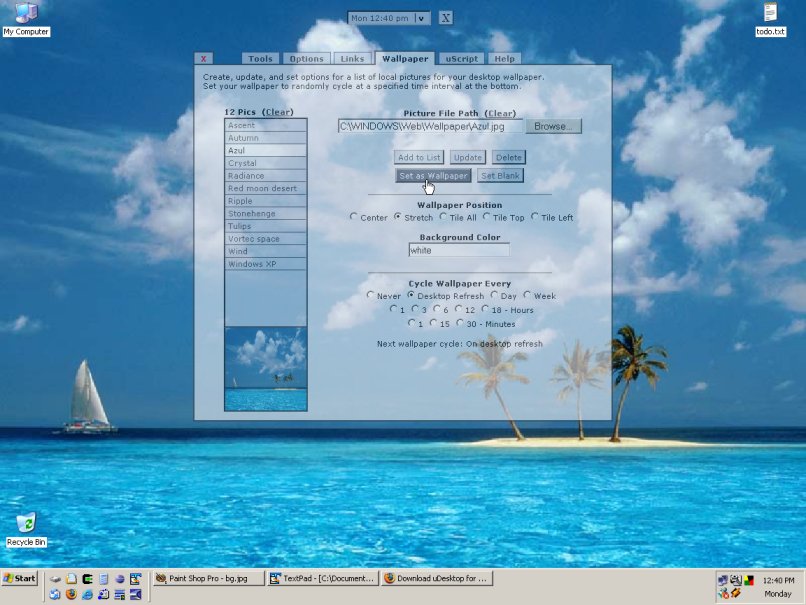
Task: Switch to the Options tab
Action: pos(306,59)
